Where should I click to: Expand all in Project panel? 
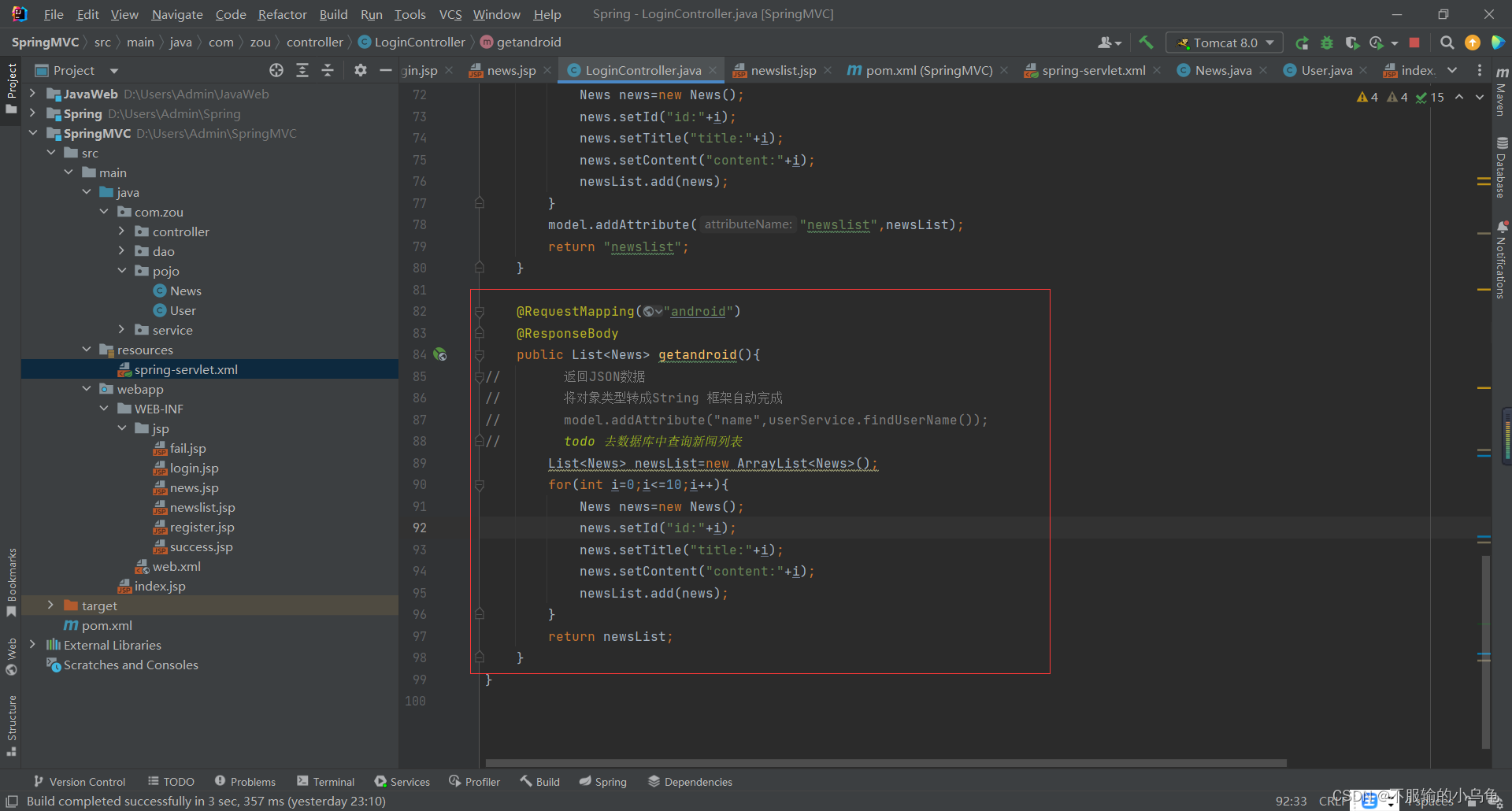click(302, 70)
